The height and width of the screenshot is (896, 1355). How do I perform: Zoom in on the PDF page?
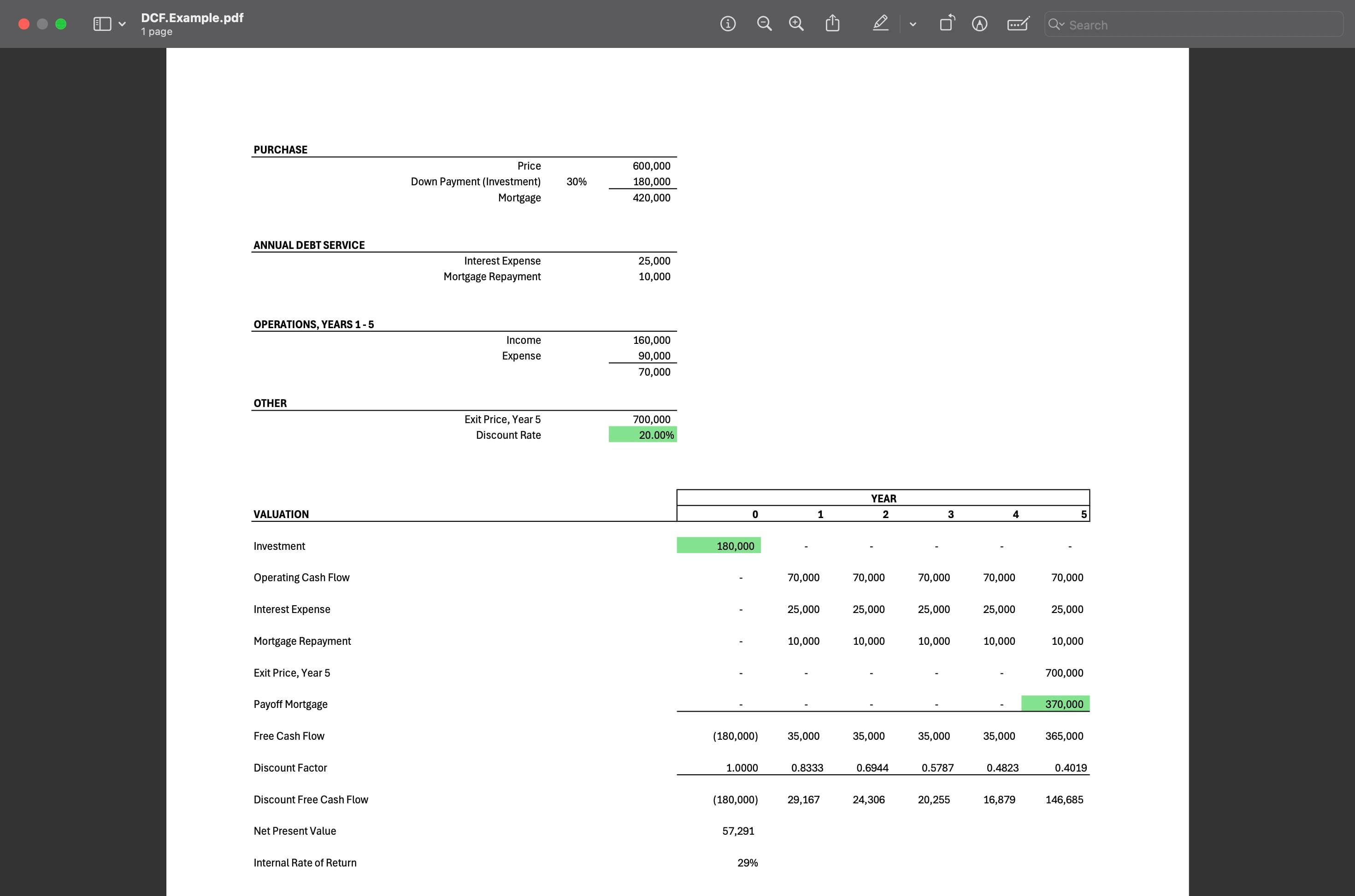(x=796, y=24)
